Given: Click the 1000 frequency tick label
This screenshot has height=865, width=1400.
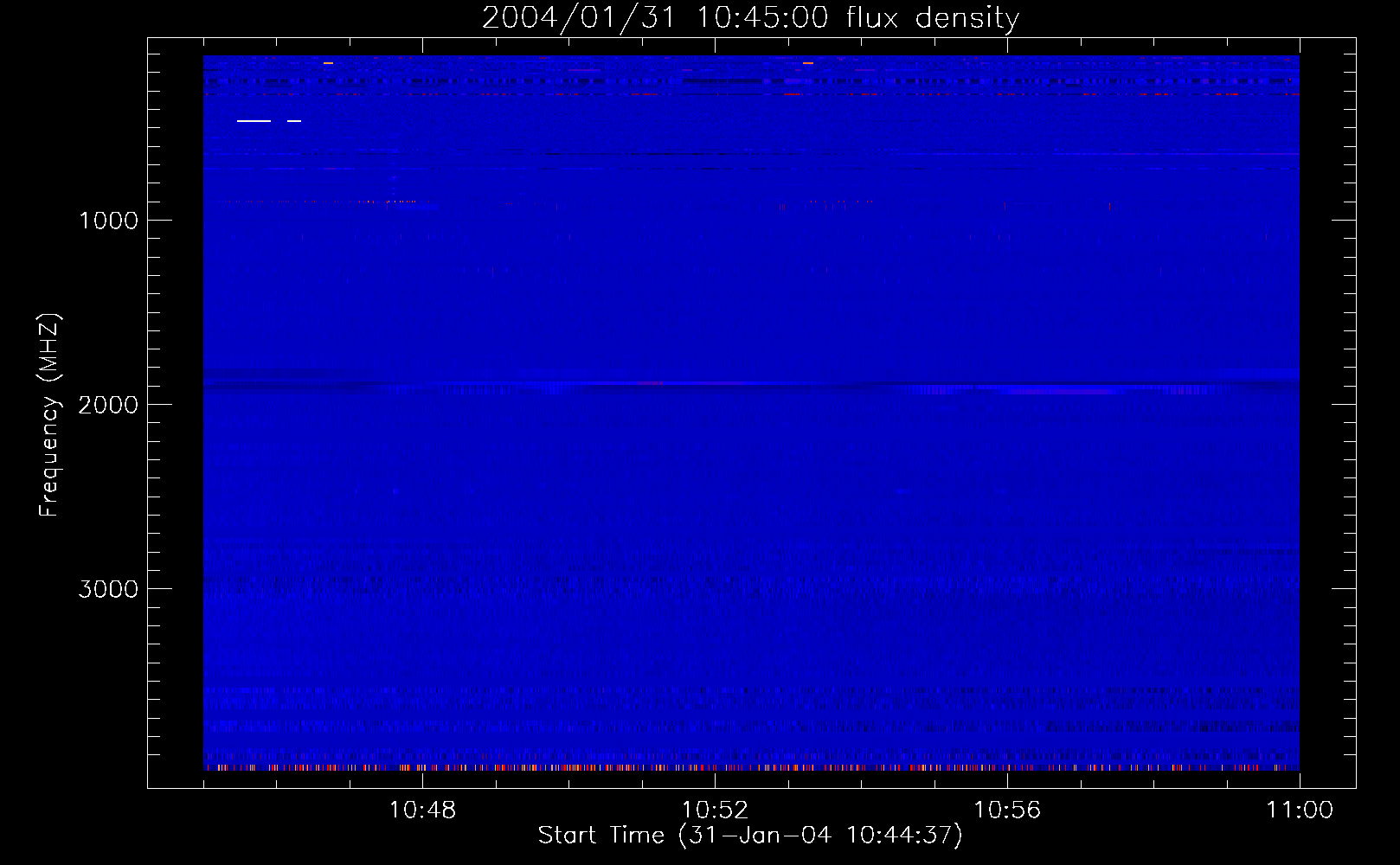Looking at the screenshot, I should (x=108, y=221).
